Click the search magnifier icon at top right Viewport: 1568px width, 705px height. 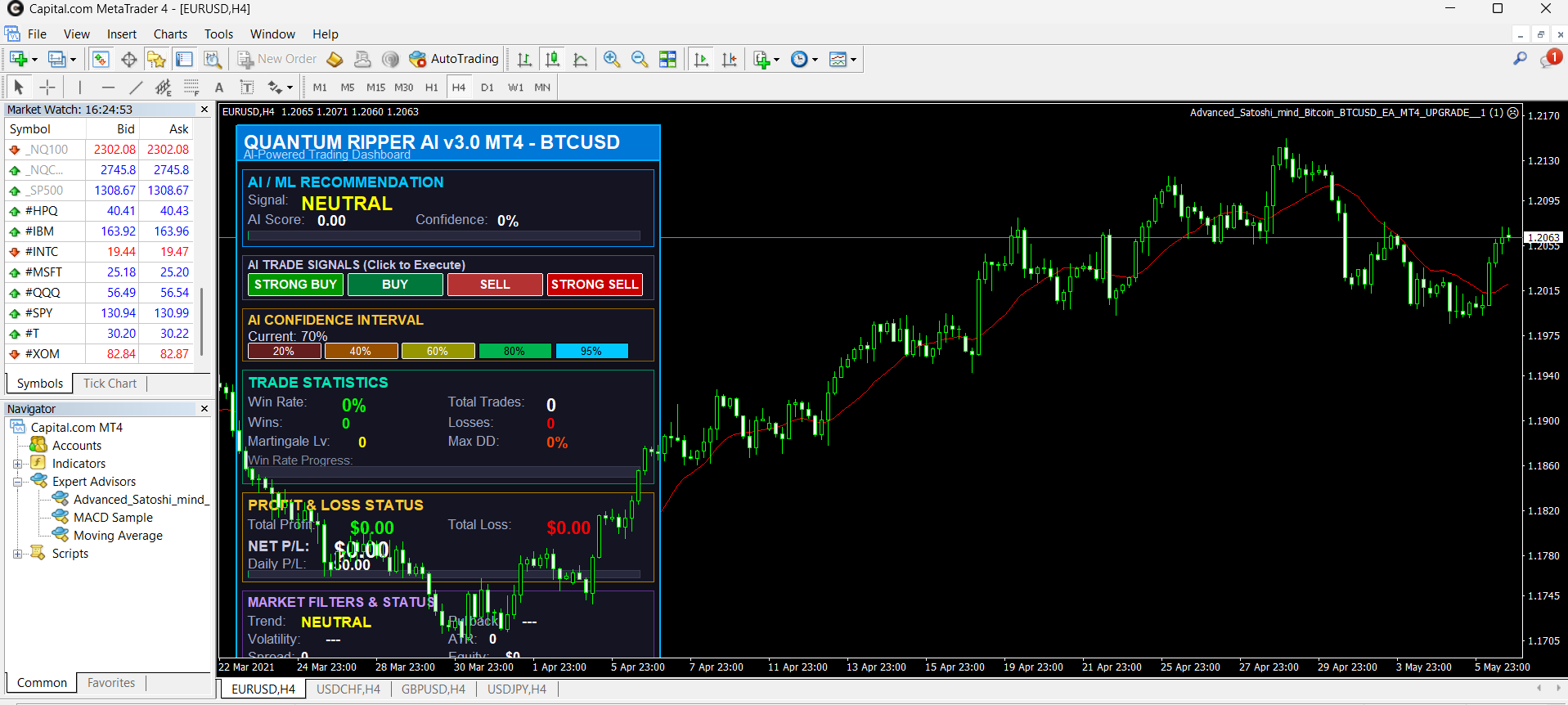tap(1520, 58)
